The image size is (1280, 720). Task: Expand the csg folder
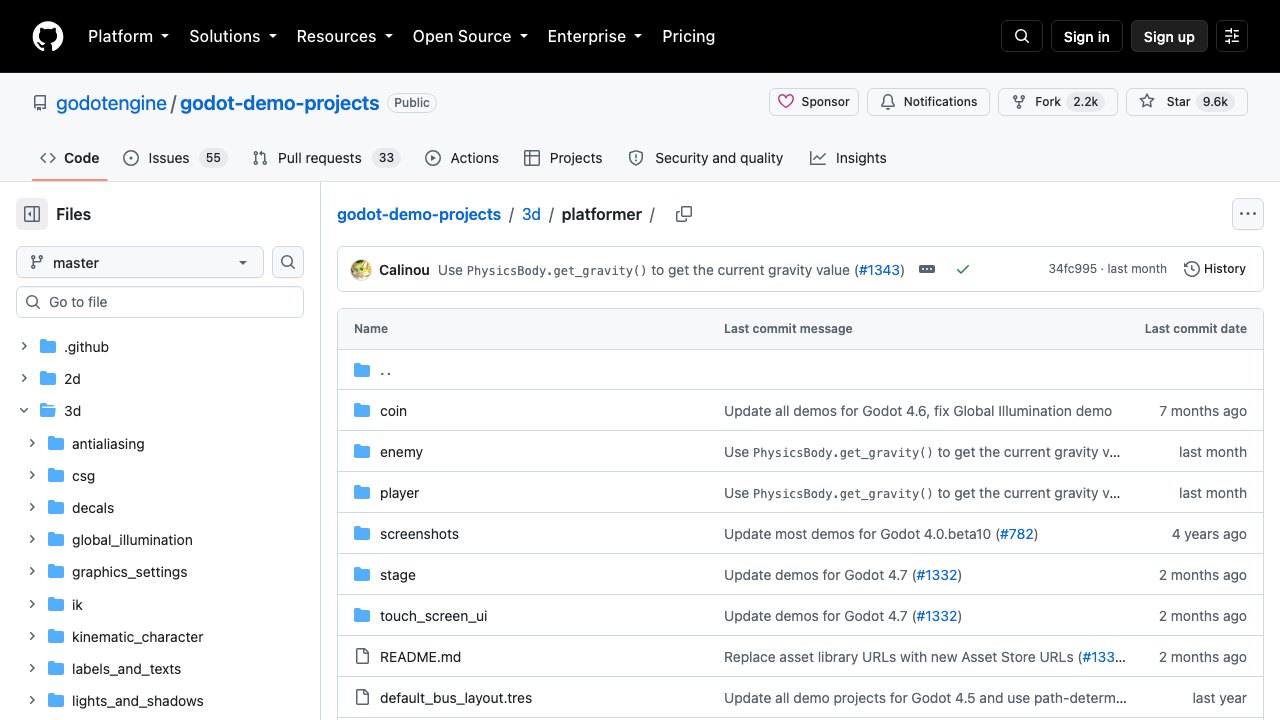pyautogui.click(x=32, y=476)
